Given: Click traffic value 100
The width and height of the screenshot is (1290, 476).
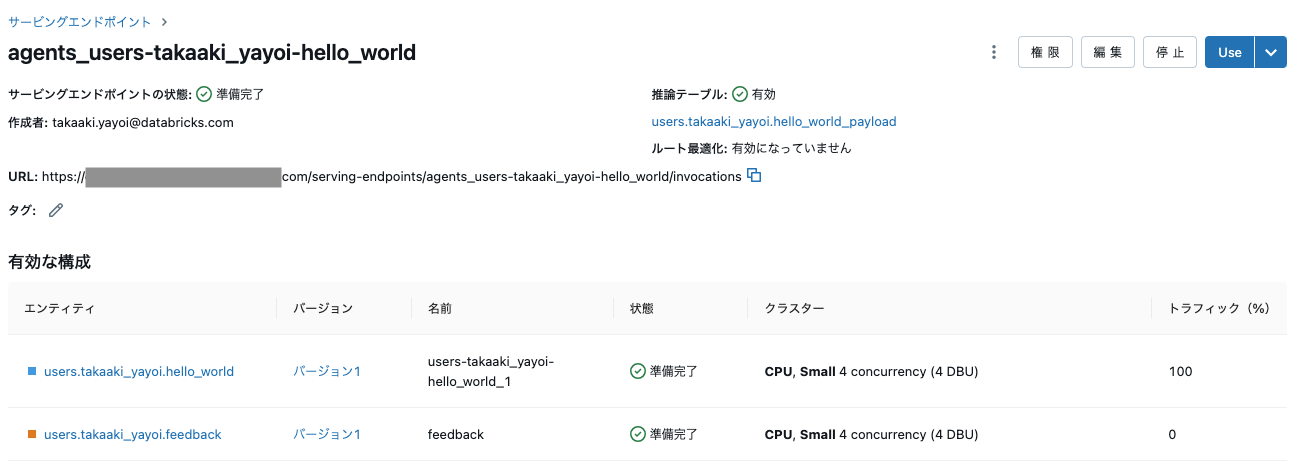Looking at the screenshot, I should (x=1180, y=371).
